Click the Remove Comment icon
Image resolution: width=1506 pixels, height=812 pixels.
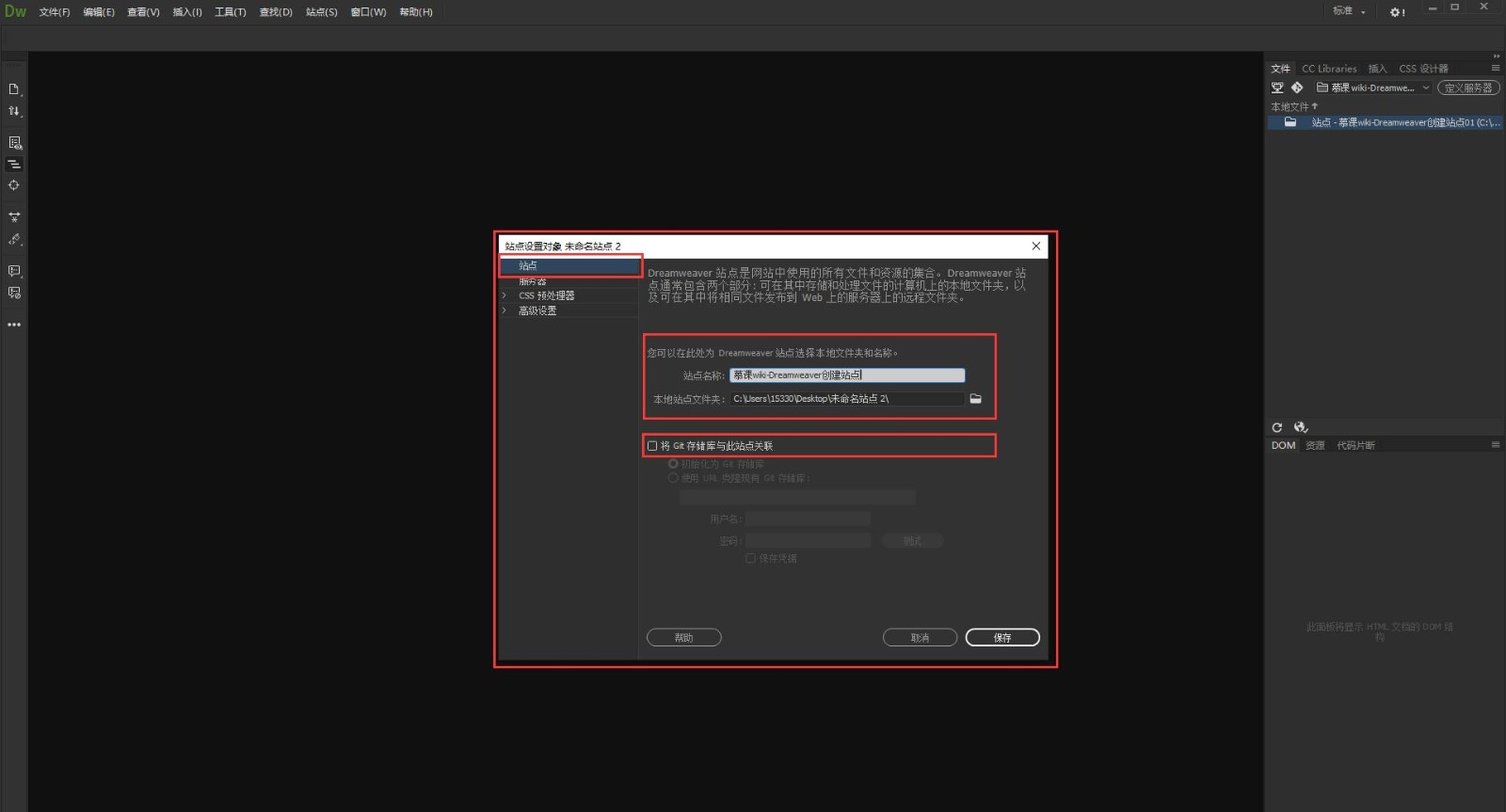coord(14,293)
